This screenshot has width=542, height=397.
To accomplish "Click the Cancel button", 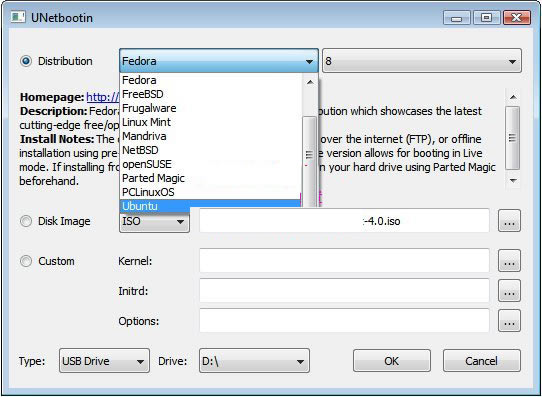I will [482, 361].
